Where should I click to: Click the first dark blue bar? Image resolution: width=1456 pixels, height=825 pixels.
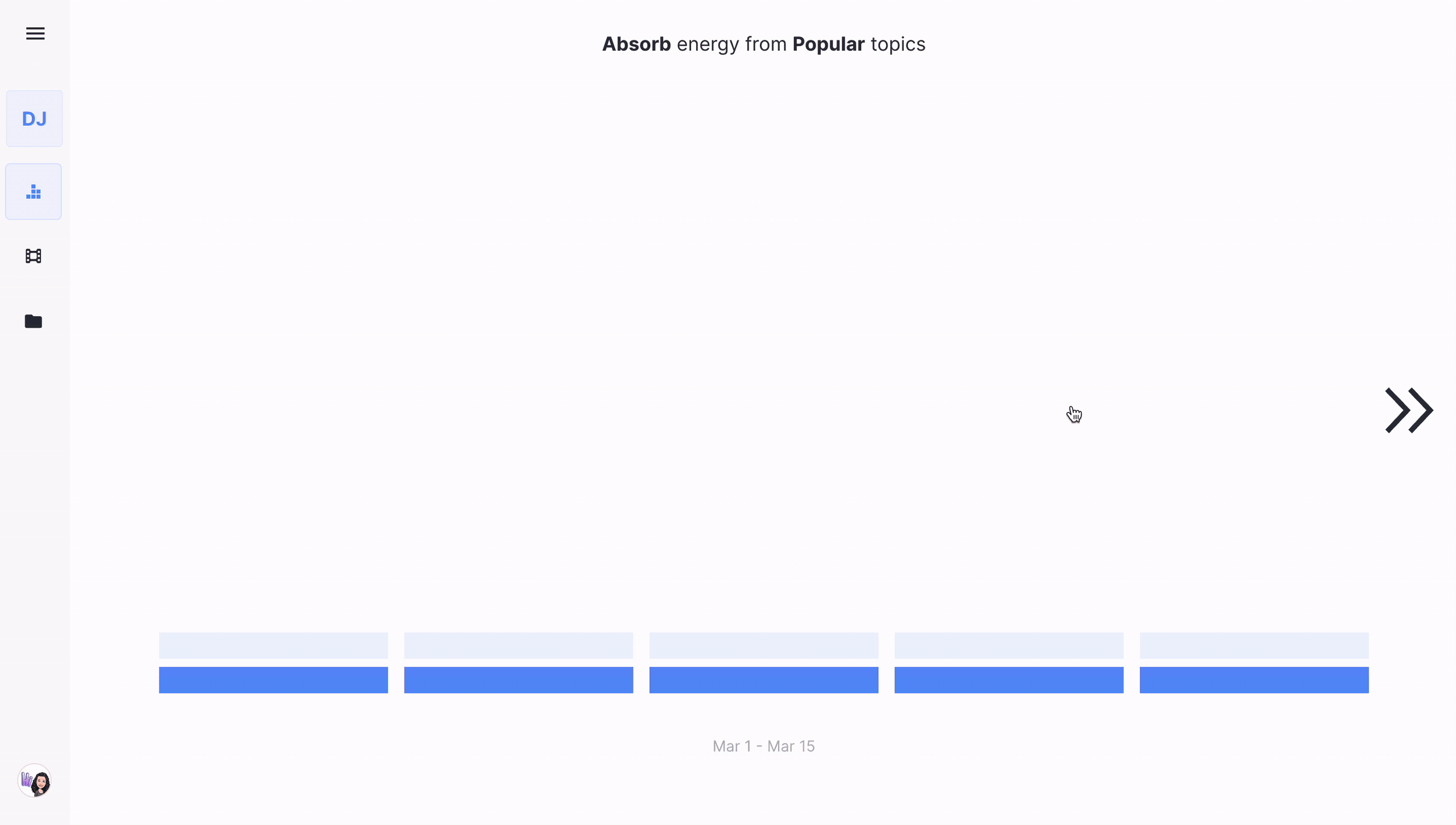point(273,680)
